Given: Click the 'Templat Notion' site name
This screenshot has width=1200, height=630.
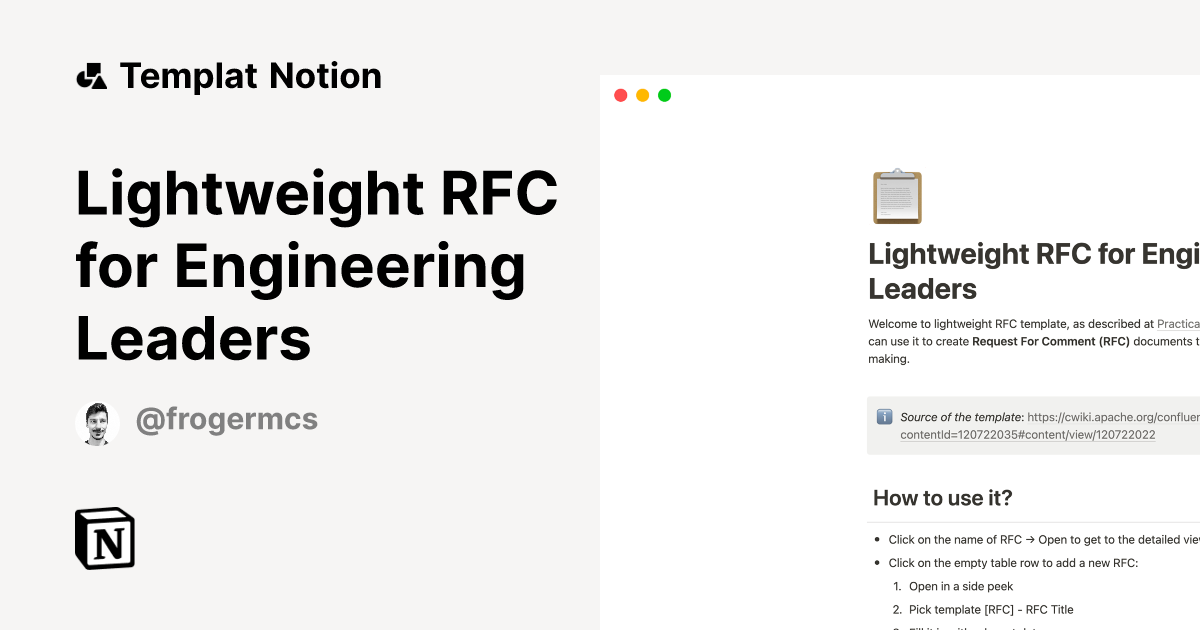Looking at the screenshot, I should [x=250, y=75].
